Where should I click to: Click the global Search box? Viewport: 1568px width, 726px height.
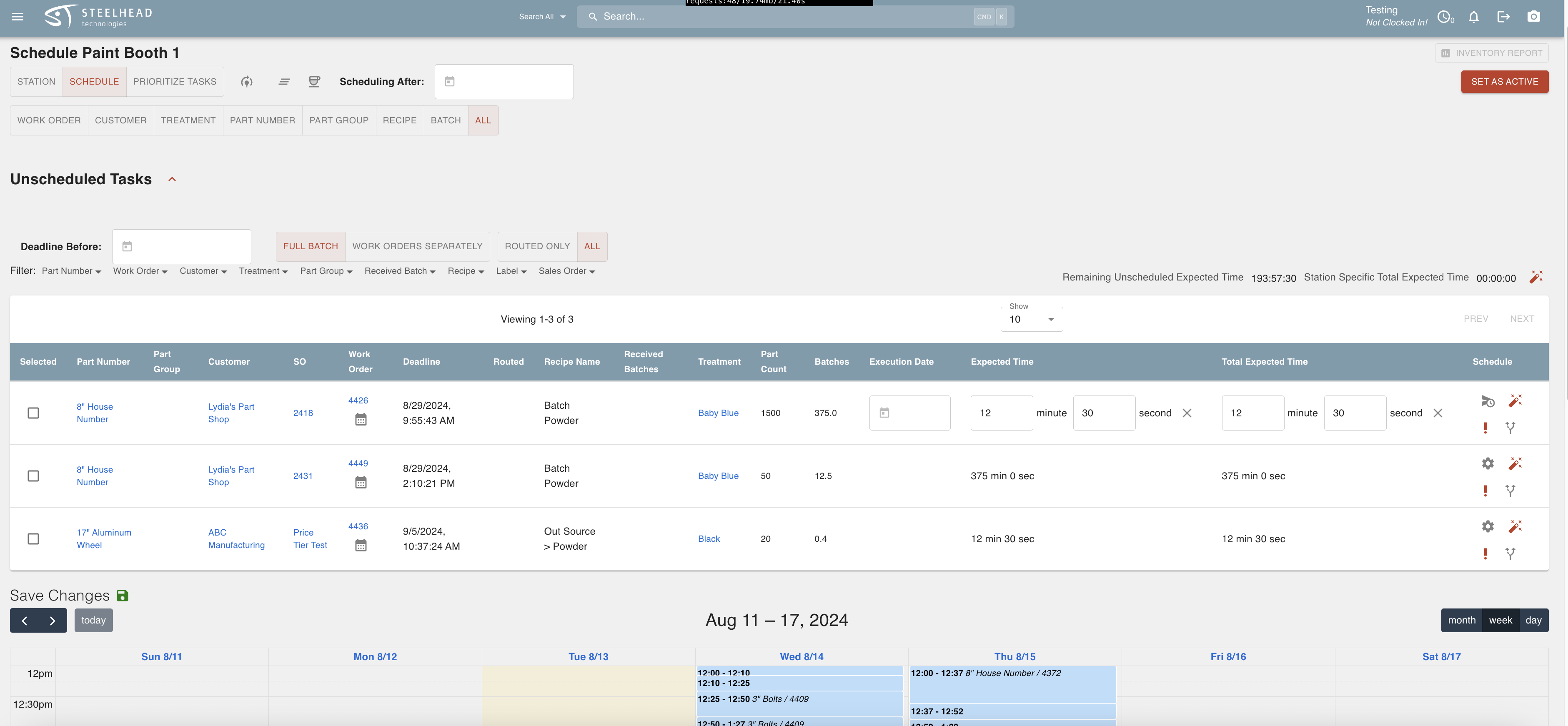(795, 17)
